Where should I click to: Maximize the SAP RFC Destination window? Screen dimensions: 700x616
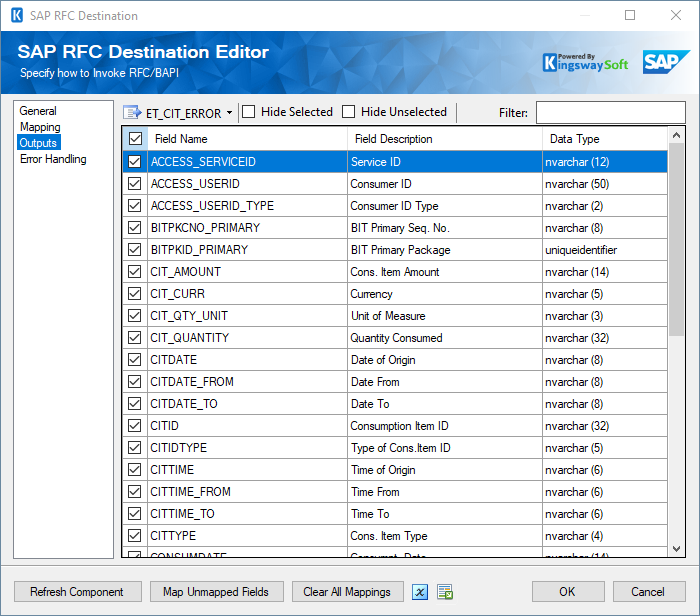click(630, 15)
